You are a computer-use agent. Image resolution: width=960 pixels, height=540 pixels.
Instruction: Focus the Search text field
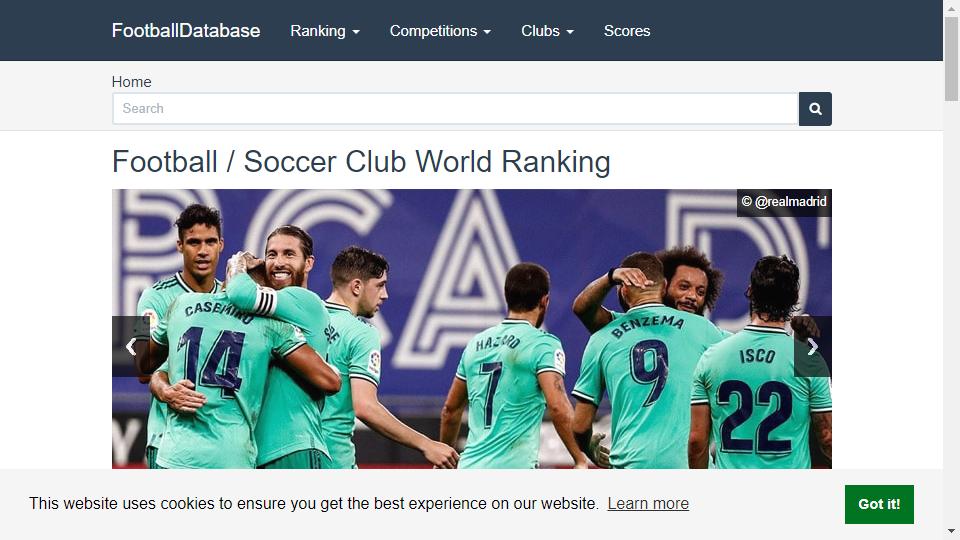[x=456, y=109]
